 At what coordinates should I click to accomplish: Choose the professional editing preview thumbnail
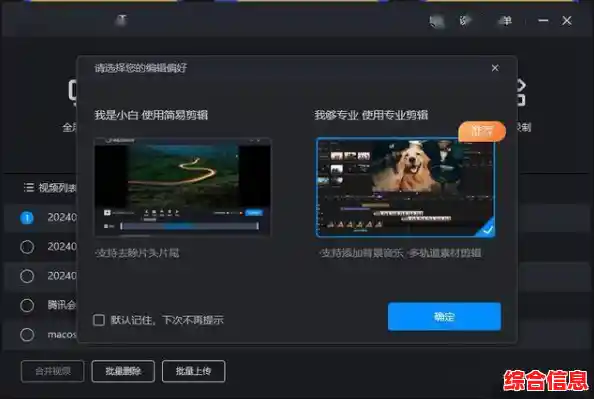tap(405, 188)
